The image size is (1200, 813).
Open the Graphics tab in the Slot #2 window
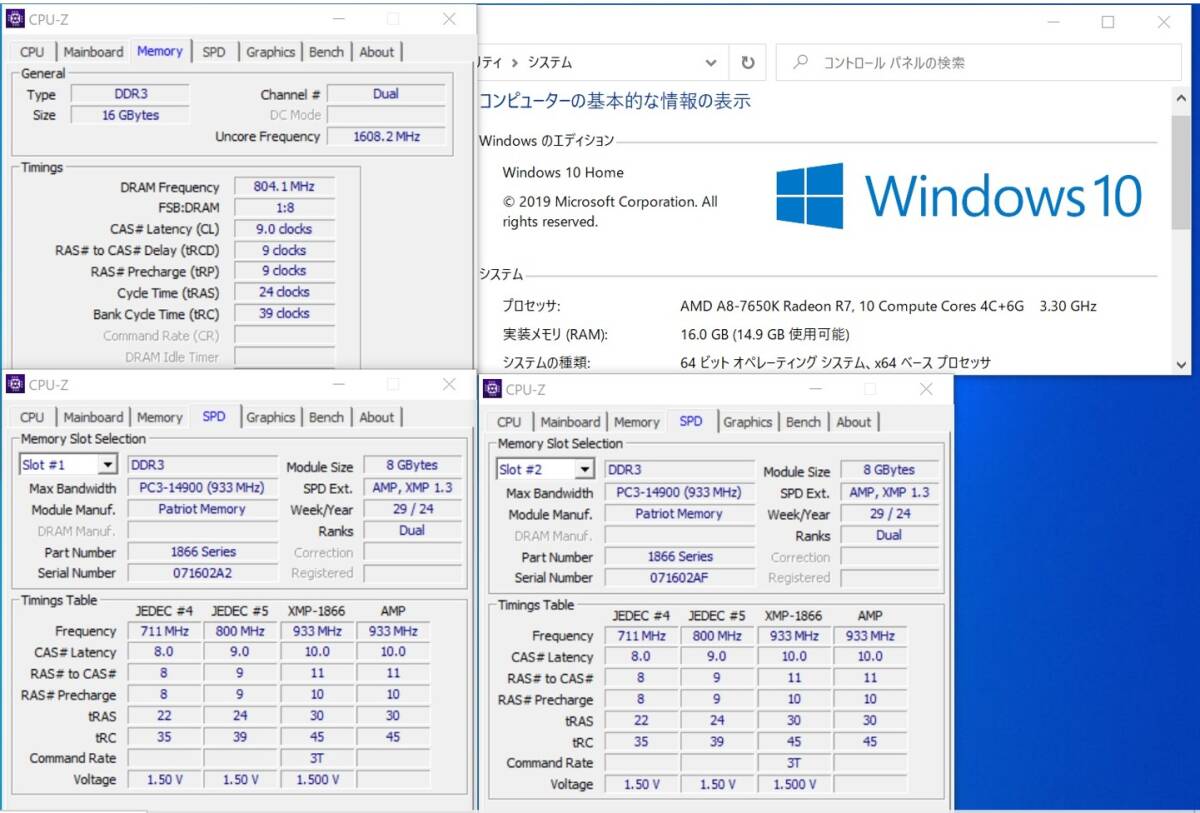tap(748, 422)
